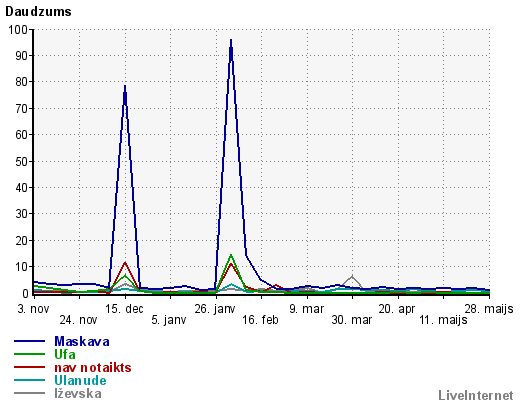Viewport: 520px width, 405px height.
Task: Click the '30. mar' date label
Action: tap(352, 320)
